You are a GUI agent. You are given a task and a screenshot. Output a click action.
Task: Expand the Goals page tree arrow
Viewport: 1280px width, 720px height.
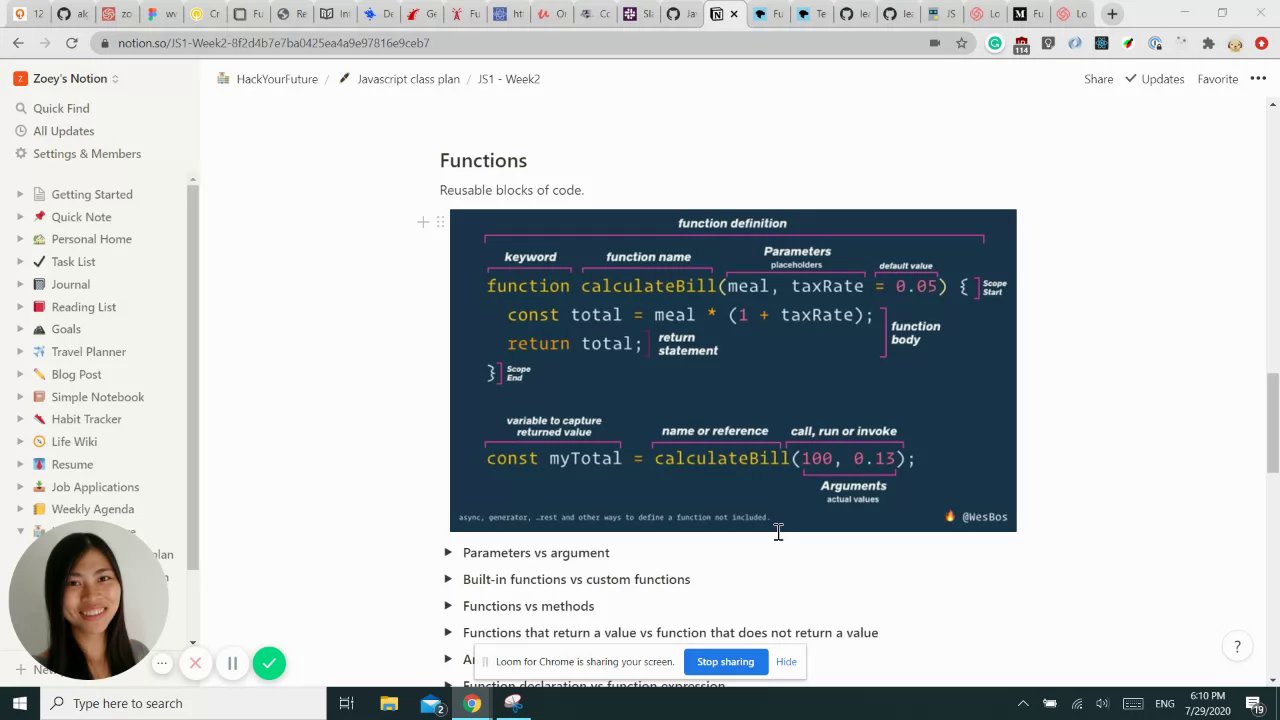click(20, 329)
